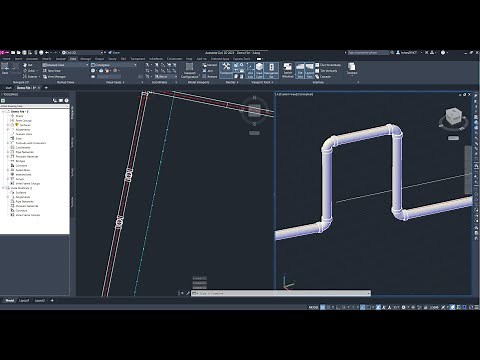This screenshot has width=480, height=360.
Task: Click the Corridors icon under Demo file
Action: (12, 165)
